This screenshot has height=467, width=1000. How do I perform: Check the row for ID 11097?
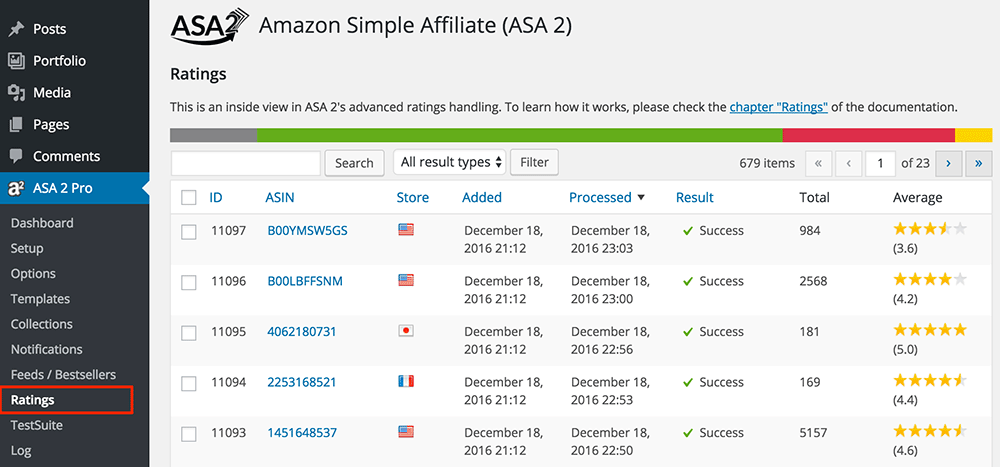(x=189, y=232)
